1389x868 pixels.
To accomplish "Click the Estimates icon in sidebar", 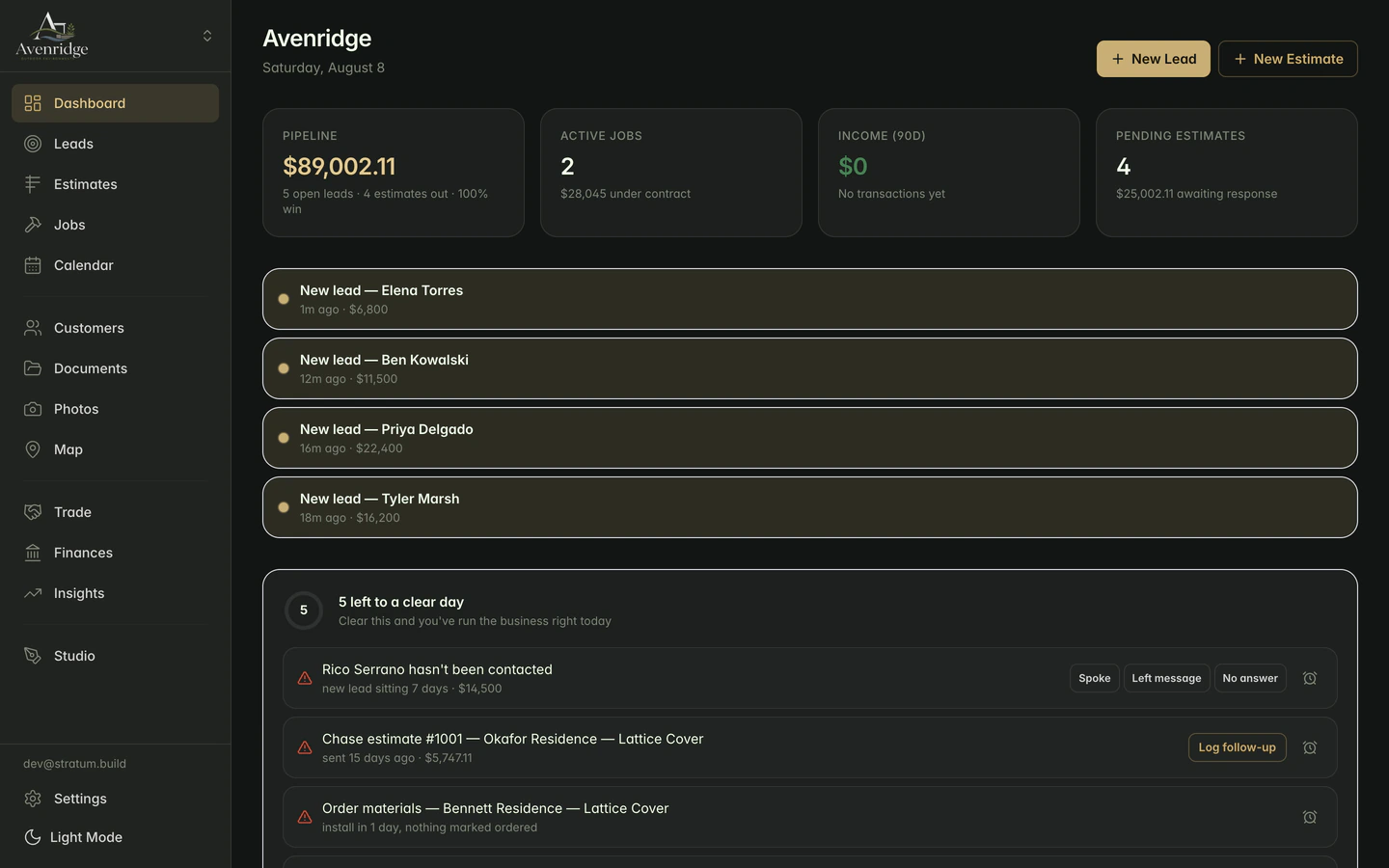I will [x=33, y=184].
